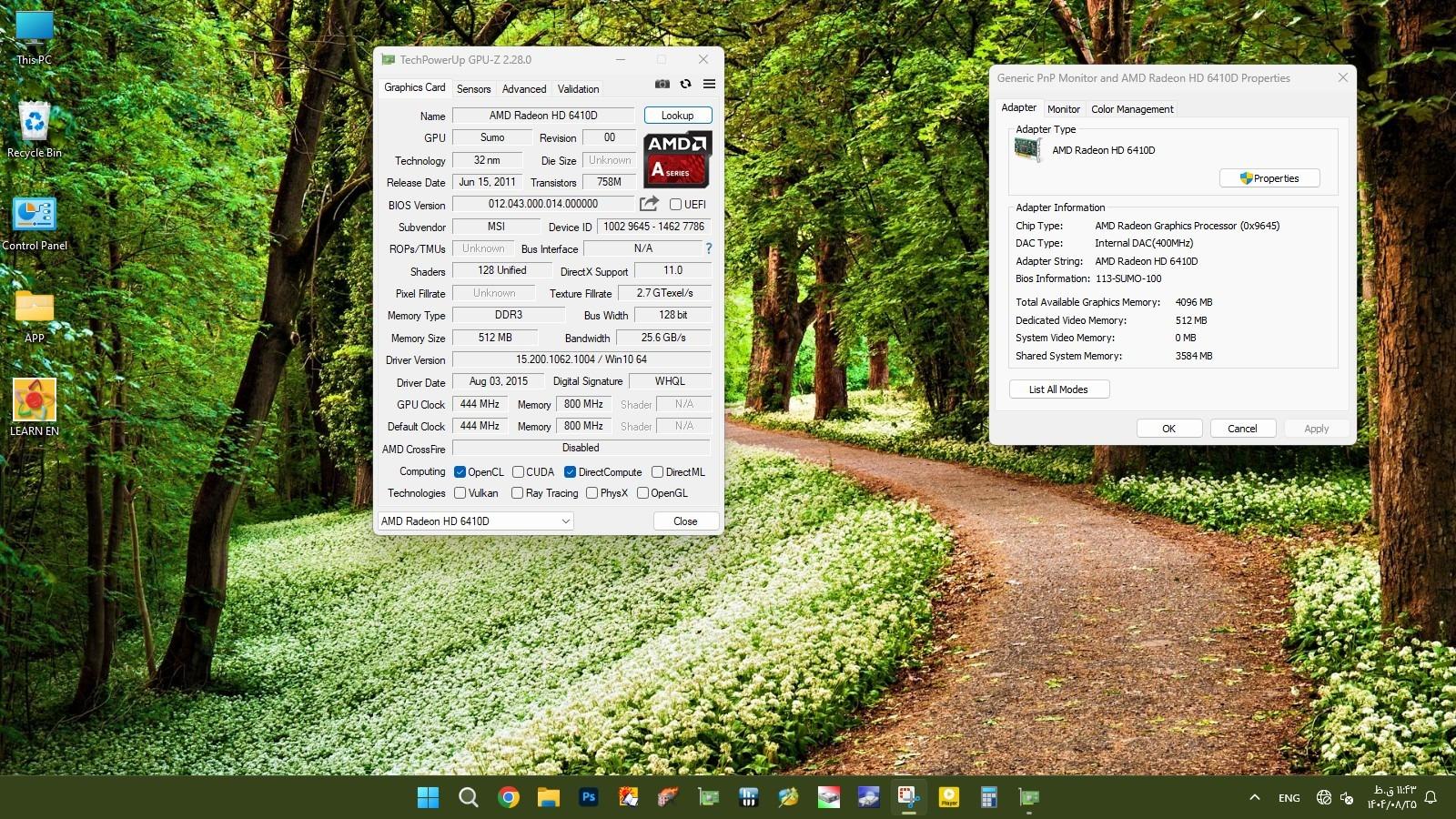This screenshot has height=819, width=1456.
Task: Click the Bus Interface question mark
Action: 708,248
